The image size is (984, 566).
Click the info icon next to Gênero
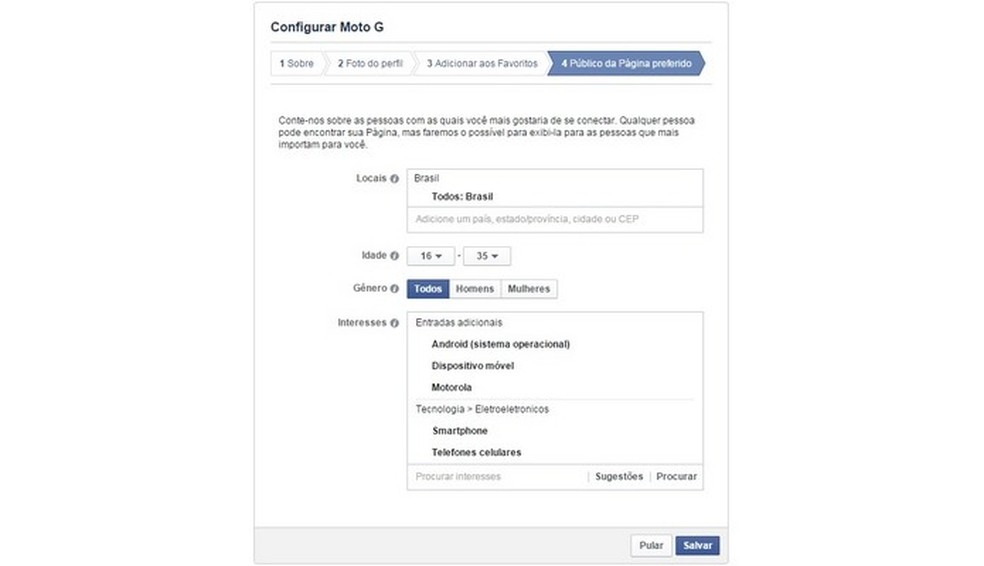394,289
